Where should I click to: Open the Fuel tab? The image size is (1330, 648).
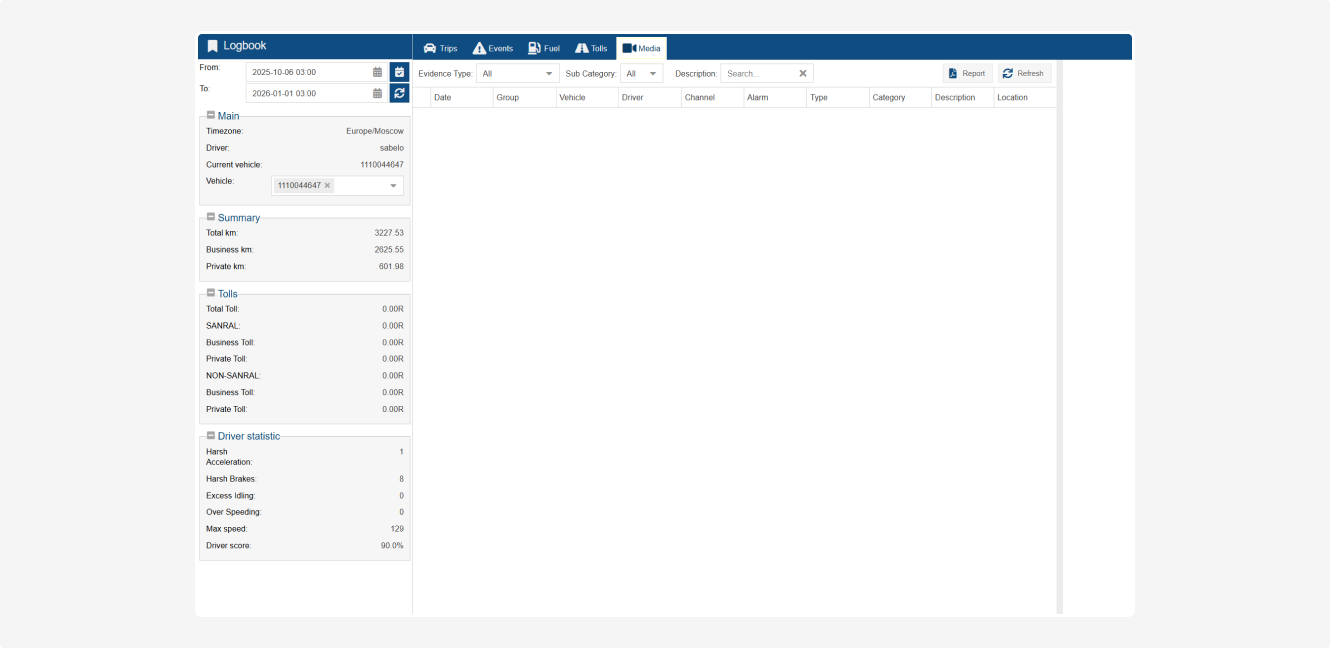(x=544, y=48)
